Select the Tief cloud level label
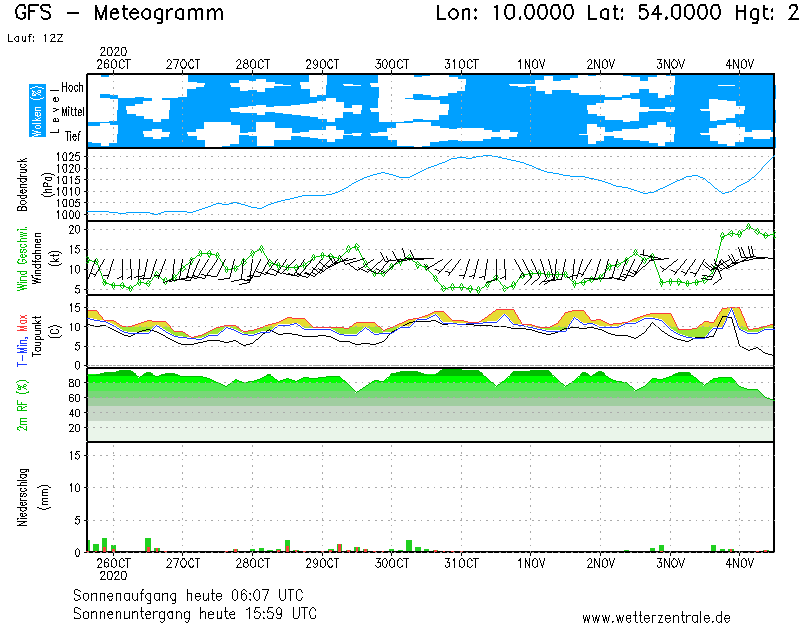800x625 pixels. click(x=73, y=134)
